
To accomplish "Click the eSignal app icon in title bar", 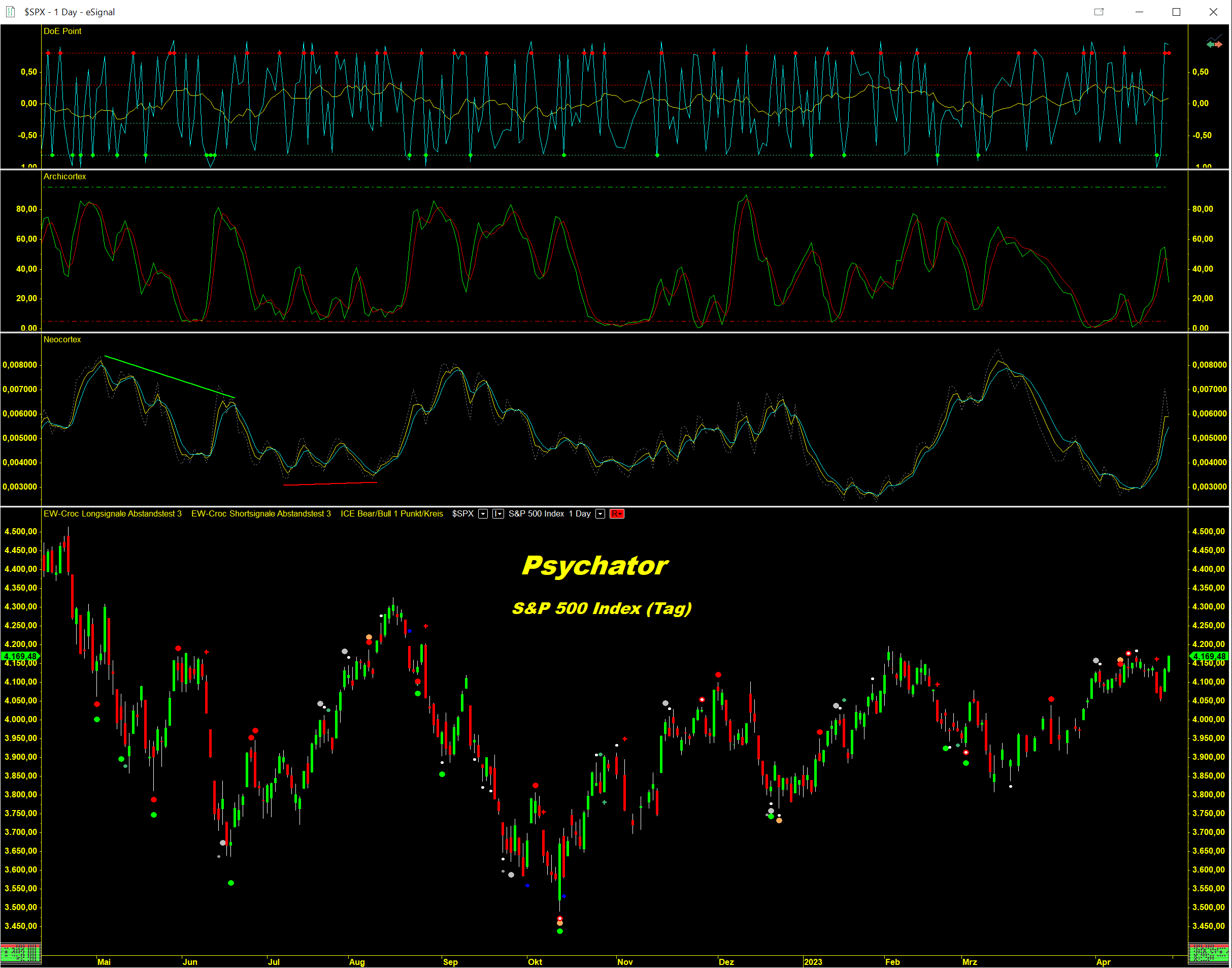I will click(10, 12).
